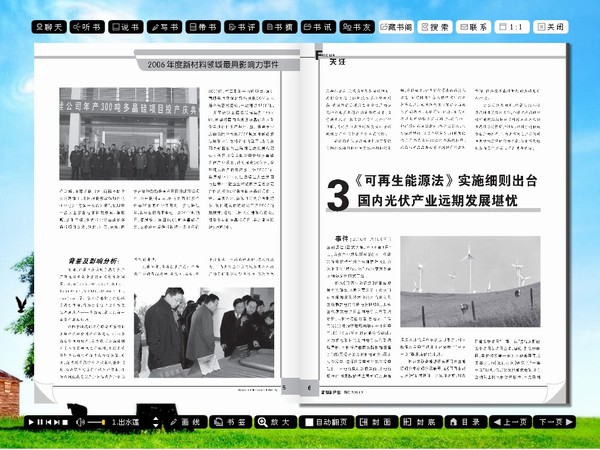Skip to the next music track
Screen dimensions: 600x450
[57, 422]
